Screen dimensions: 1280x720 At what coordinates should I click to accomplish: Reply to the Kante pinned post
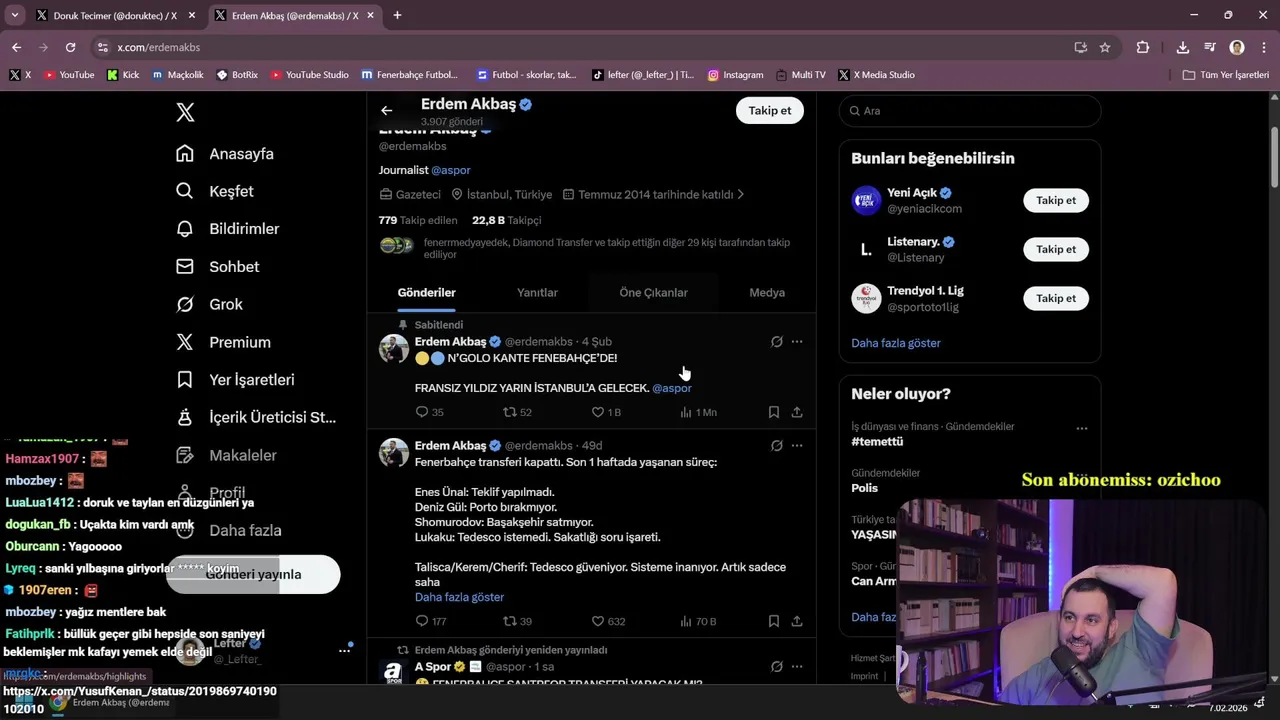(430, 412)
